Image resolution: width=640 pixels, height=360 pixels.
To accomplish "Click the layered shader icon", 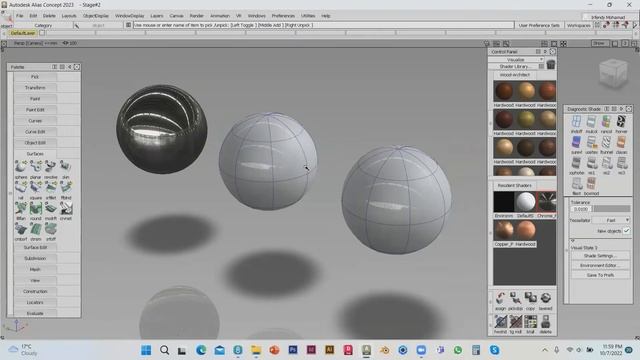I will click(545, 298).
